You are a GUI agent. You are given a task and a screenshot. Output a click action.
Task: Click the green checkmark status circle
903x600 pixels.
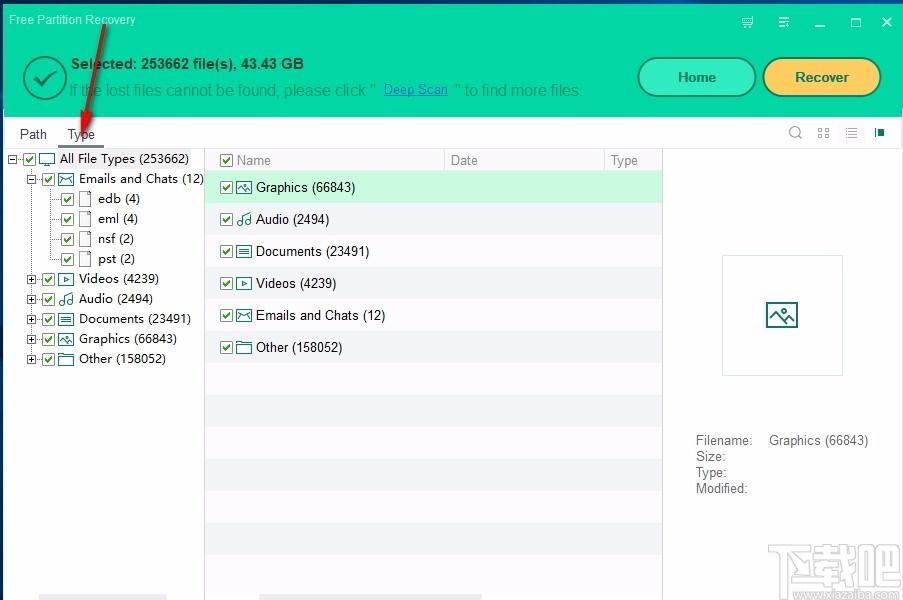(45, 78)
